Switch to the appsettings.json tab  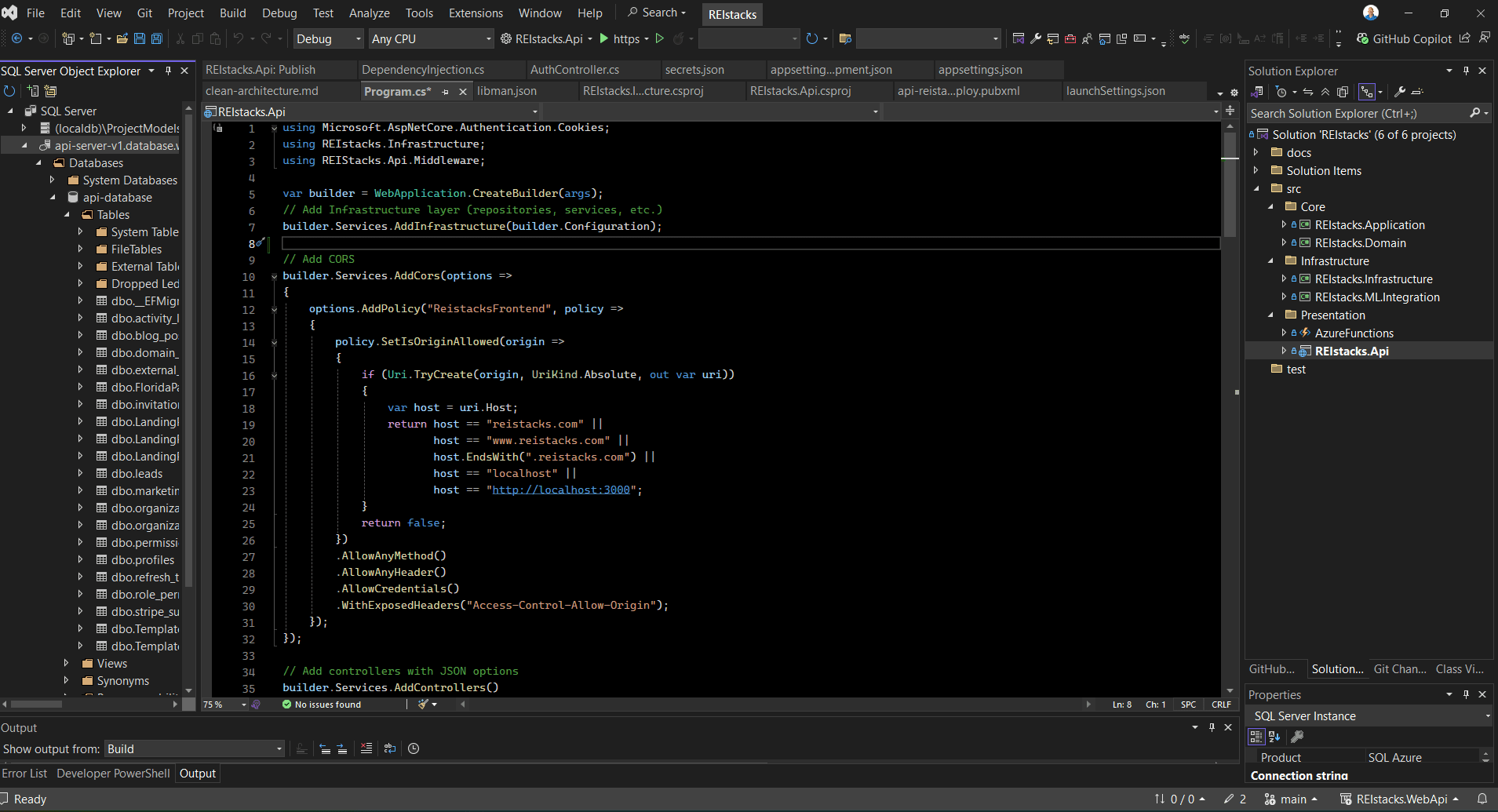point(980,70)
